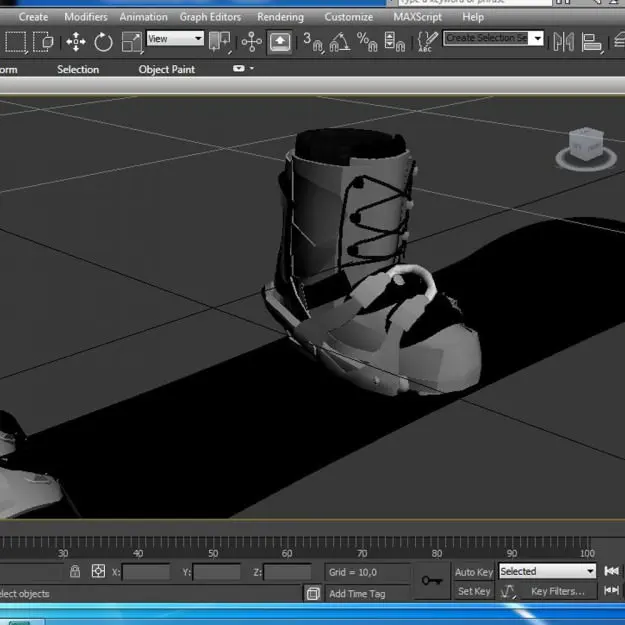The height and width of the screenshot is (625, 625).
Task: Open the Animation menu
Action: coord(143,17)
